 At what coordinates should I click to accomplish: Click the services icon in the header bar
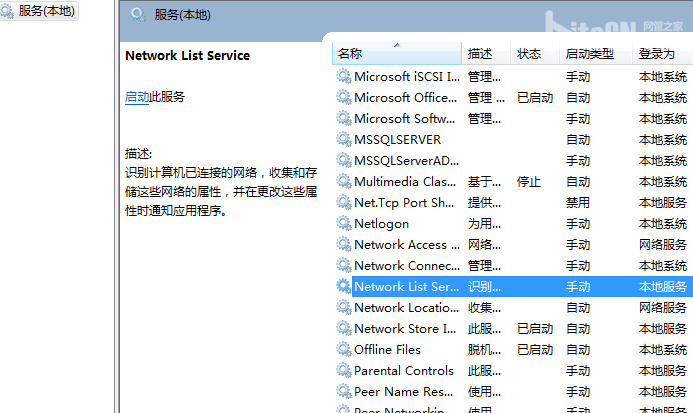click(138, 15)
